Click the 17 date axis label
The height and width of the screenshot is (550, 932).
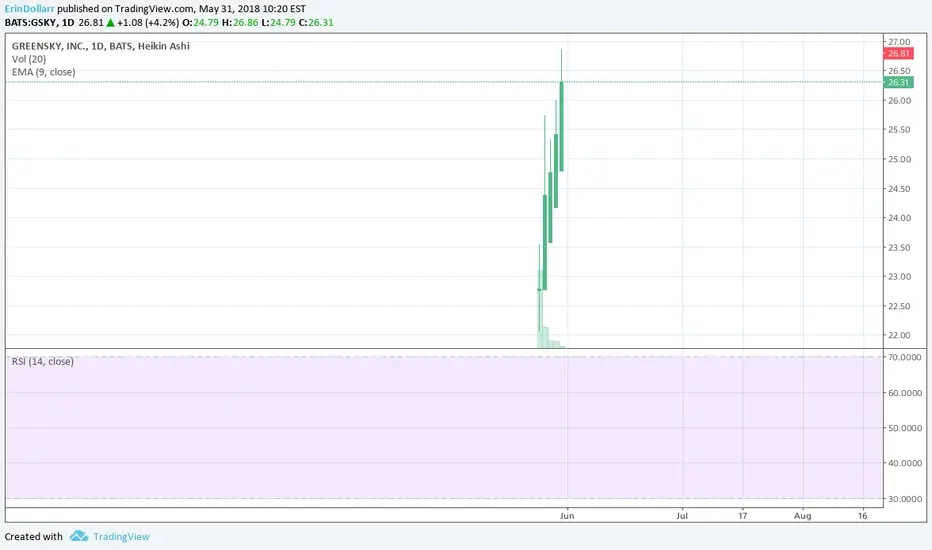[x=742, y=516]
